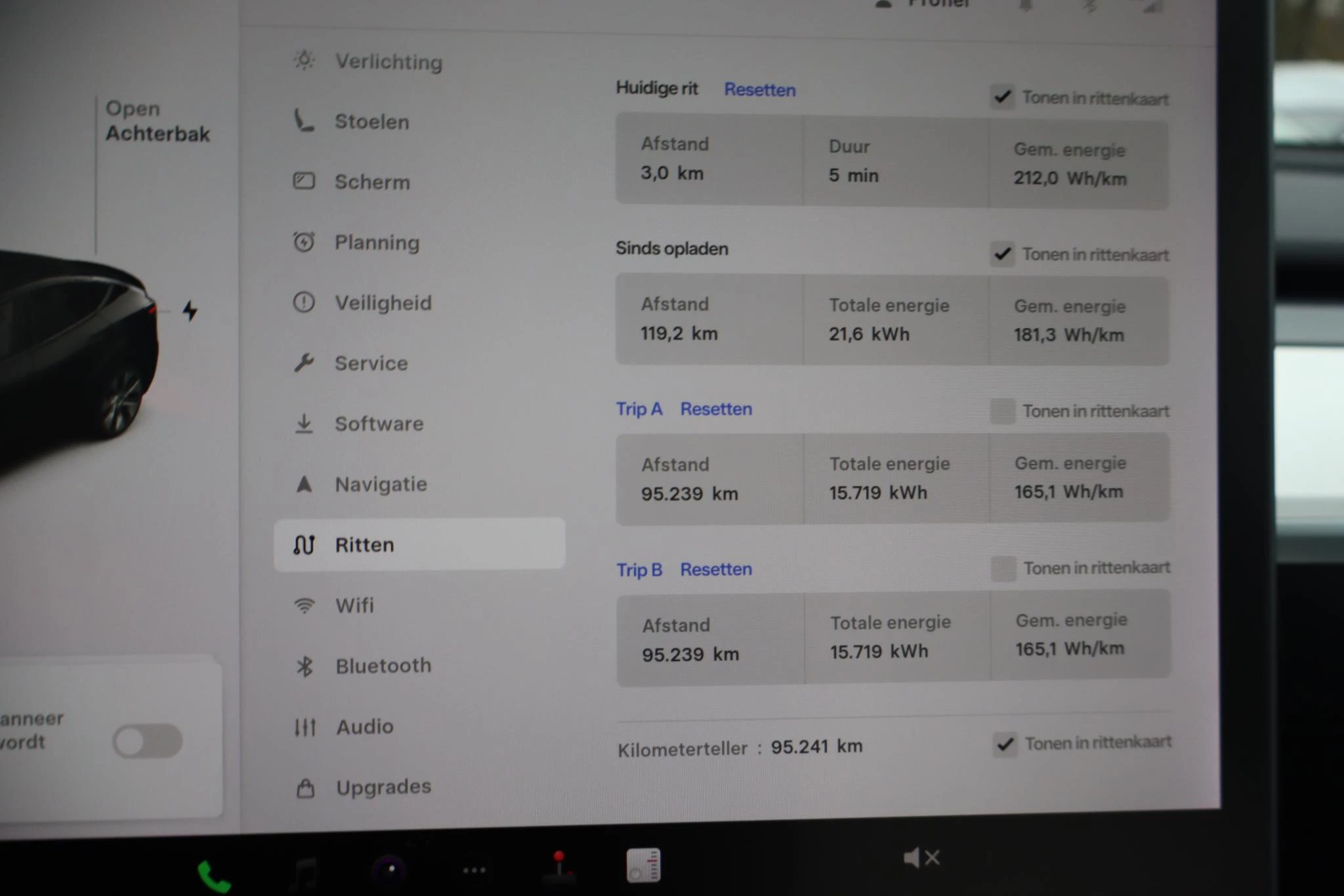Uncheck Kilometerteller Tonen in rittenkaart
Screen dimensions: 1344x896
tap(1005, 744)
